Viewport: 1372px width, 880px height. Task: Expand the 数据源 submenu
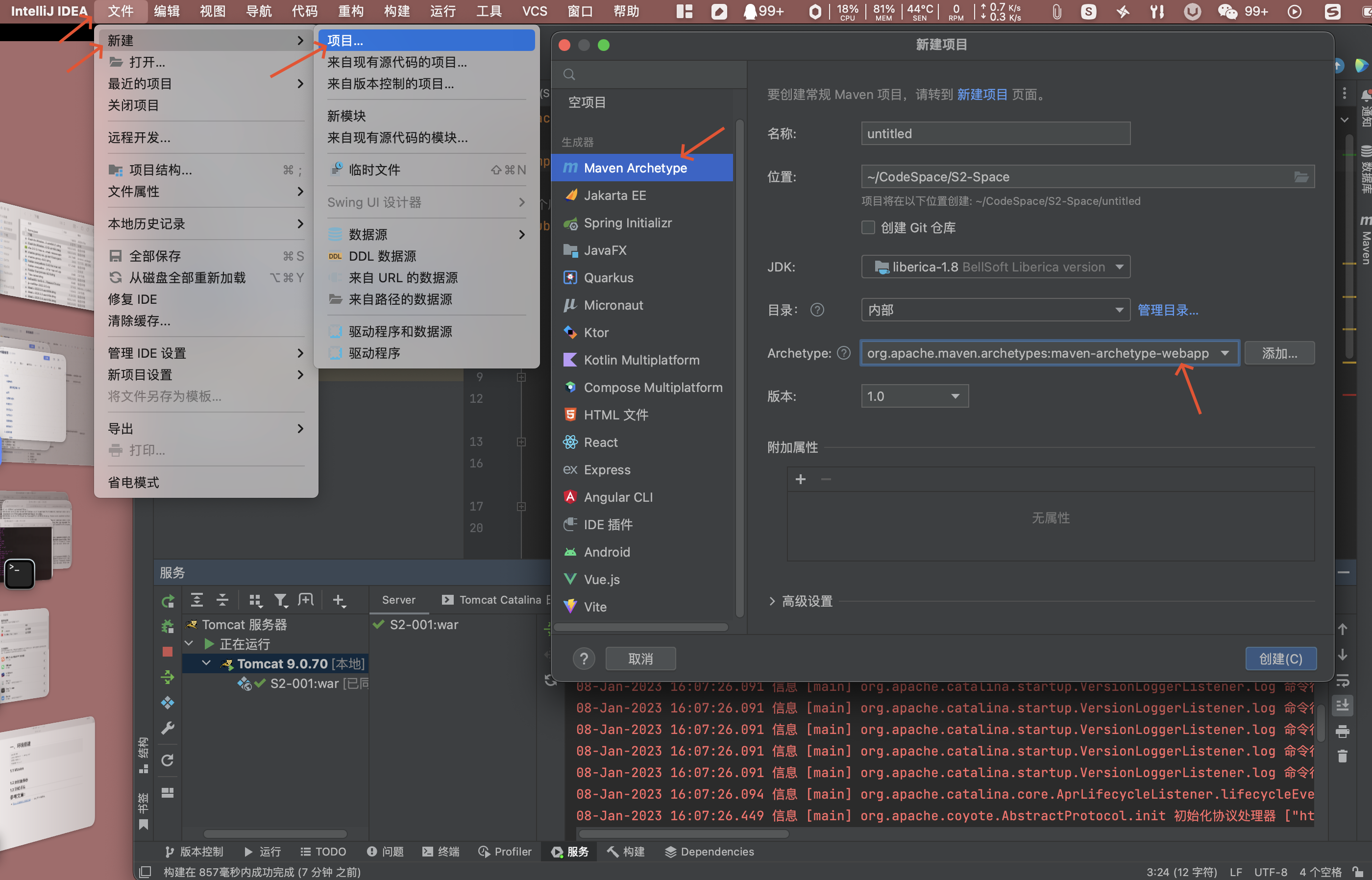point(427,234)
